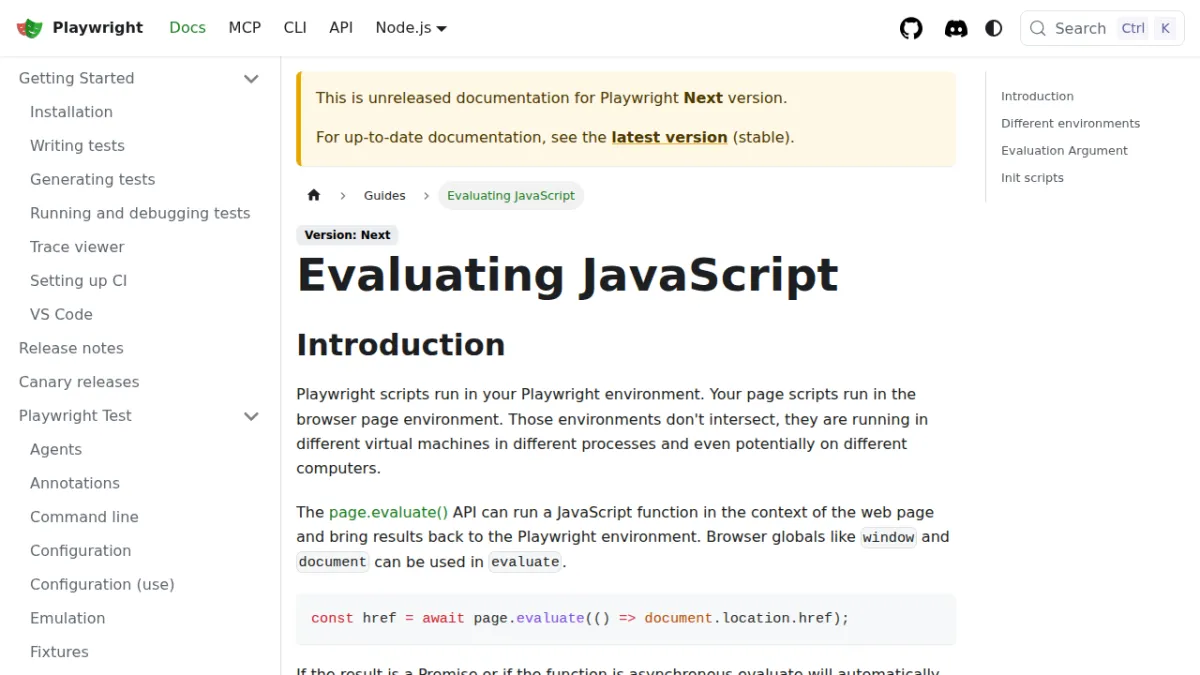Click the Playwright masks logo icon
This screenshot has width=1200, height=675.
coord(30,28)
